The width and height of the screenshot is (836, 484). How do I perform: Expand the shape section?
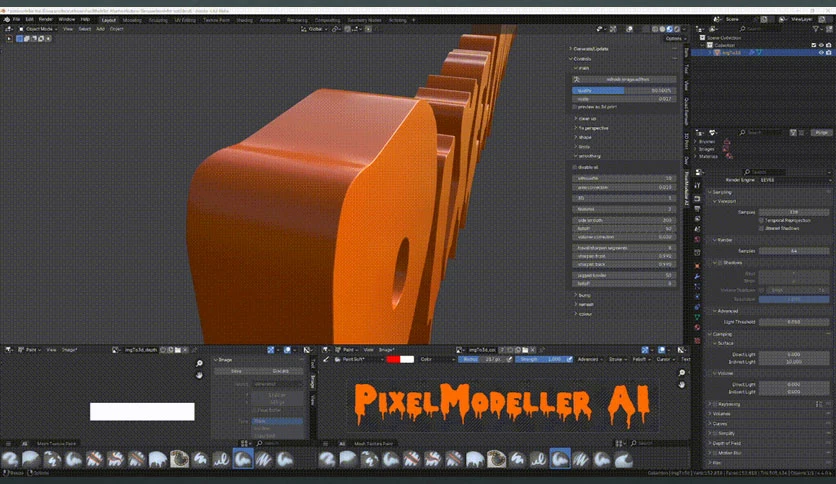583,137
